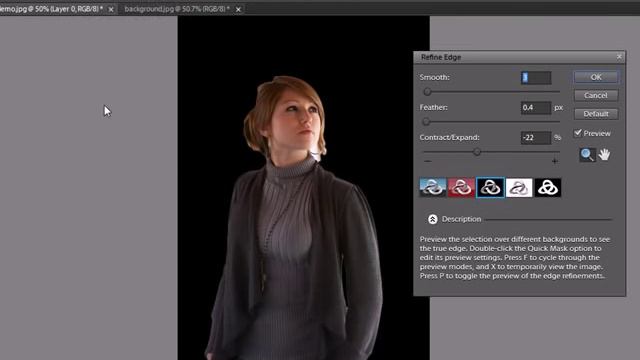Switch to the background.jpg document tab

[177, 9]
